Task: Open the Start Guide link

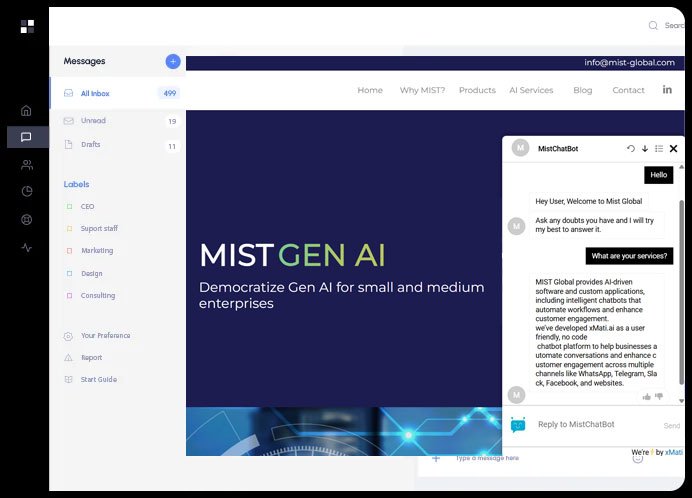Action: click(x=98, y=379)
